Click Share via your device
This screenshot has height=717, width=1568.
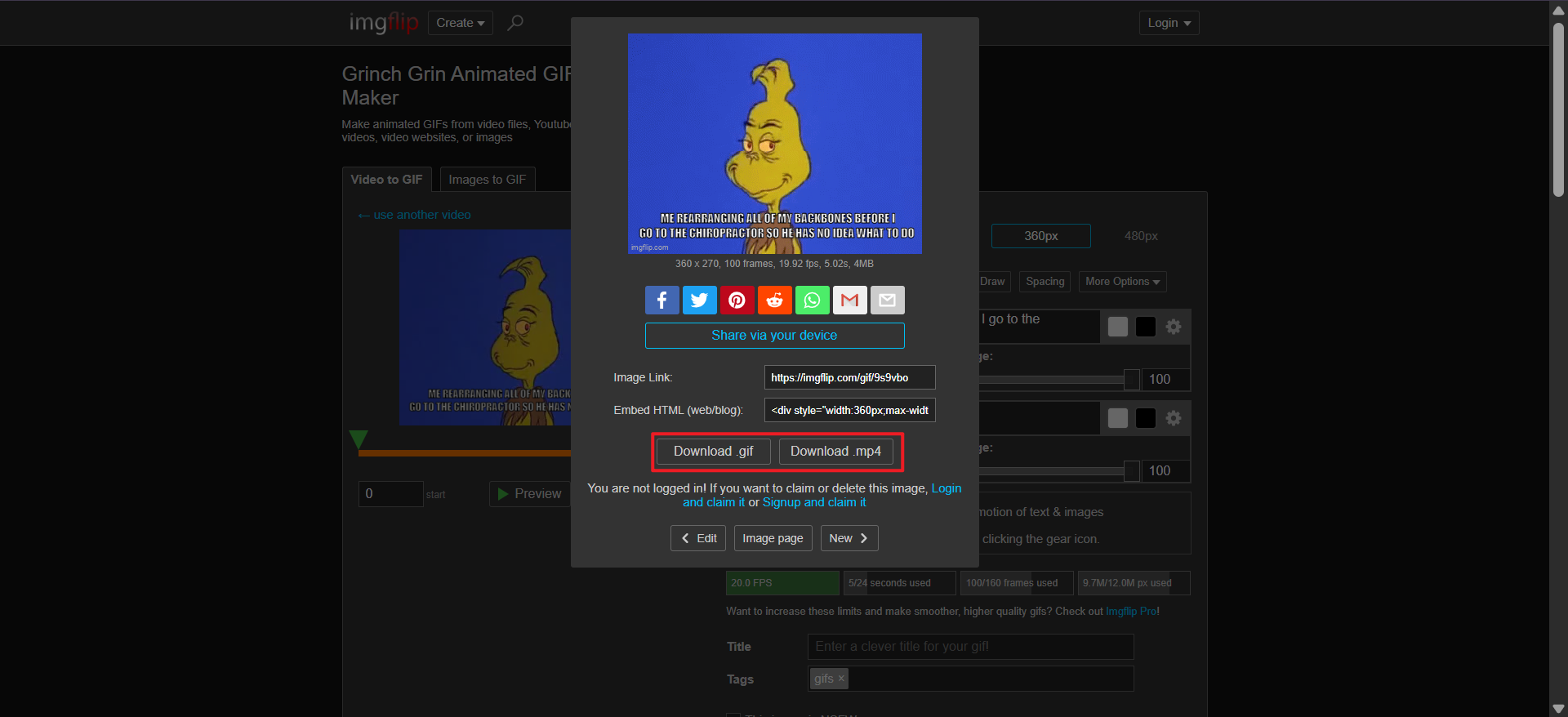pos(774,336)
